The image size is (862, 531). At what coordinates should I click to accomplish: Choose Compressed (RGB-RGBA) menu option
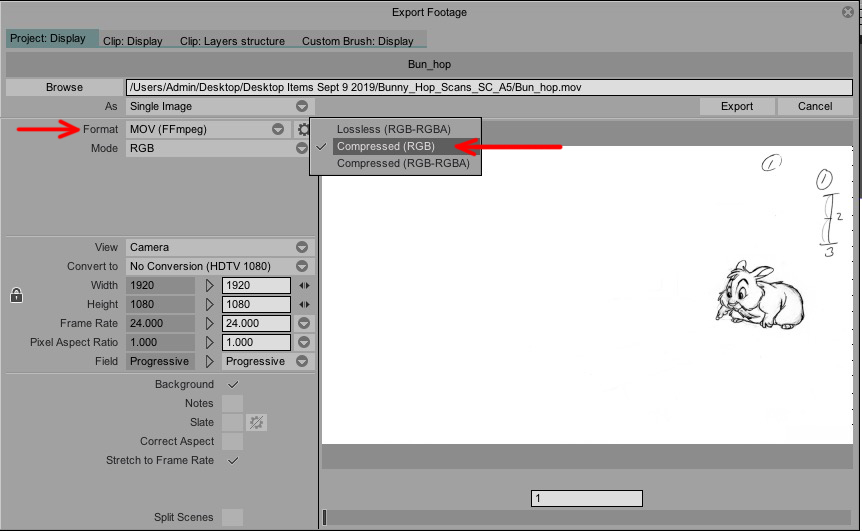pyautogui.click(x=403, y=163)
